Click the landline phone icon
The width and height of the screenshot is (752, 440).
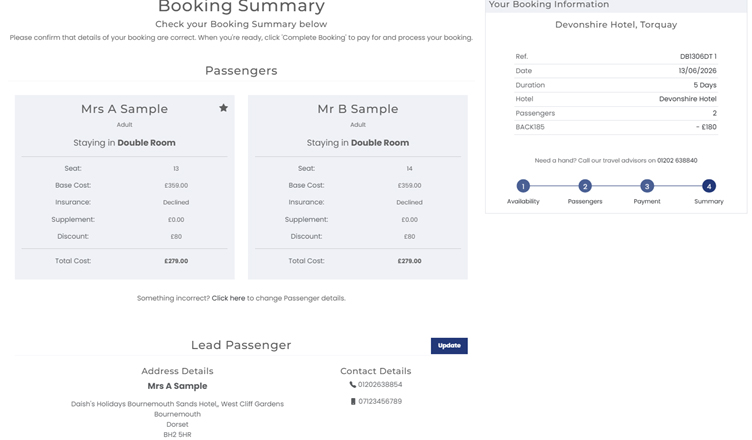[x=352, y=384]
